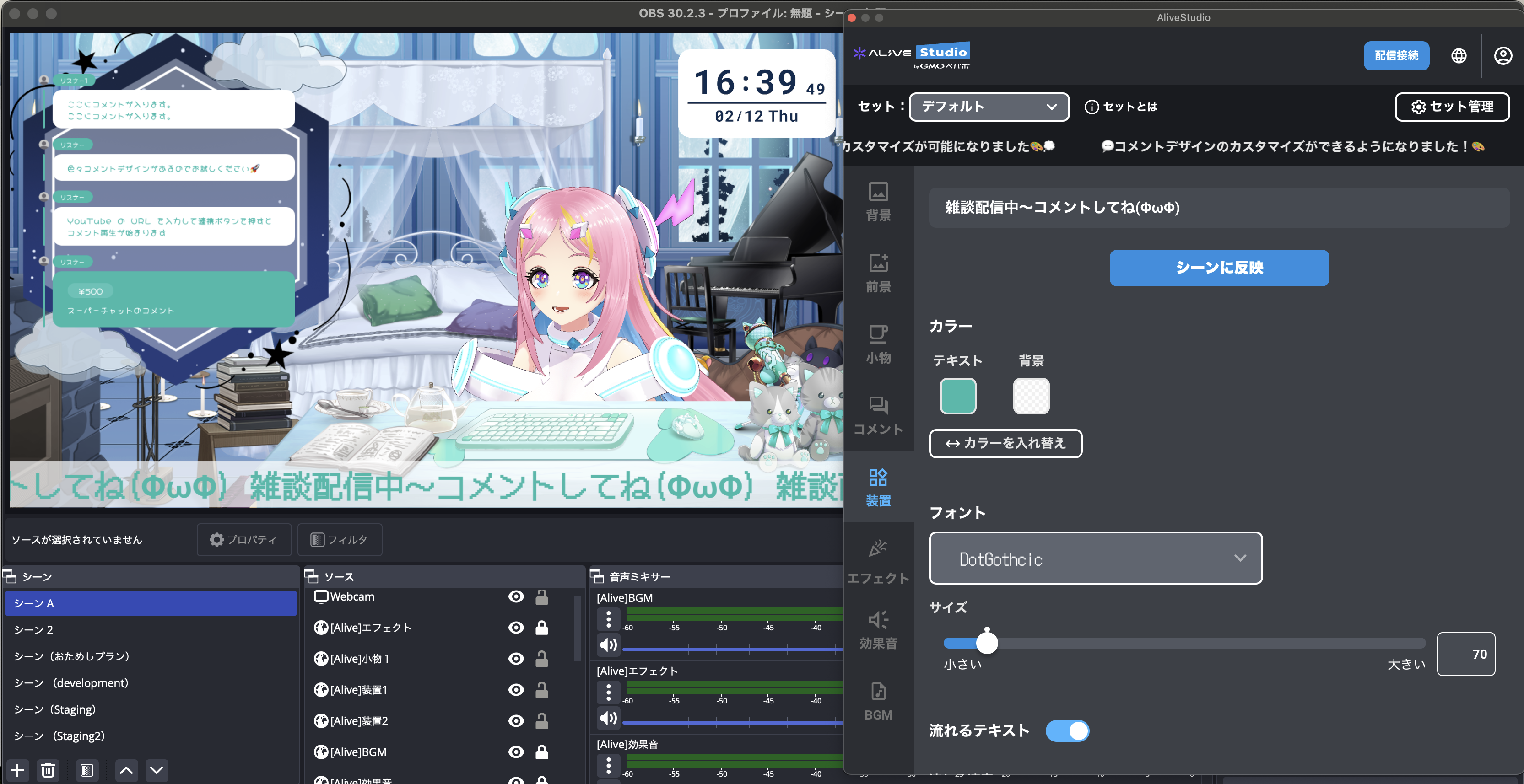Open the 背景 (background) sidebar section

878,202
